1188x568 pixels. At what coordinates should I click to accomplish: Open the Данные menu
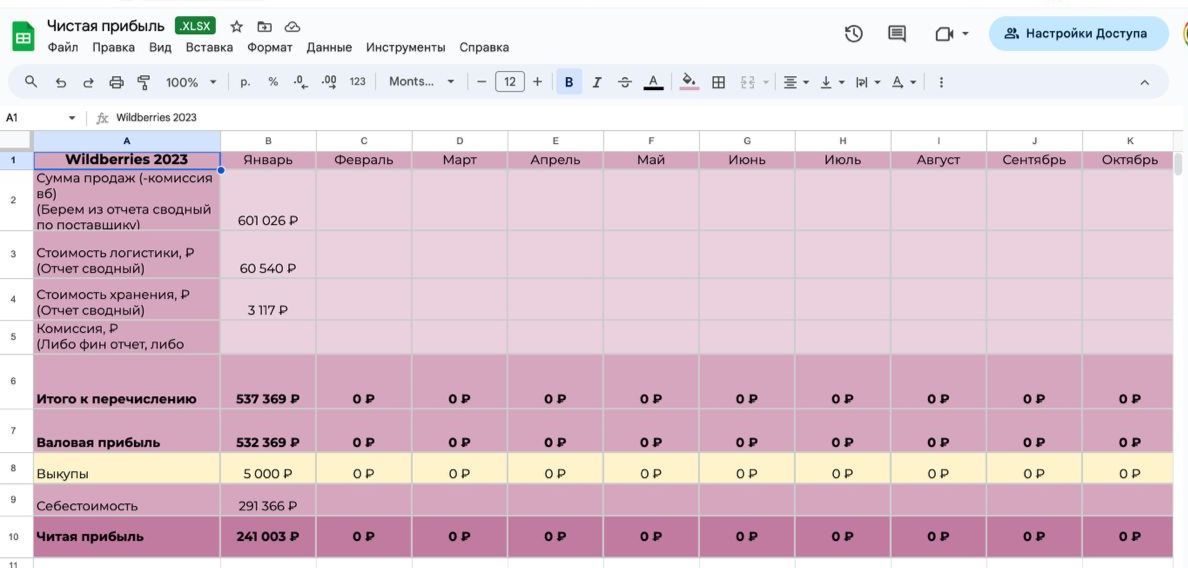click(x=329, y=47)
